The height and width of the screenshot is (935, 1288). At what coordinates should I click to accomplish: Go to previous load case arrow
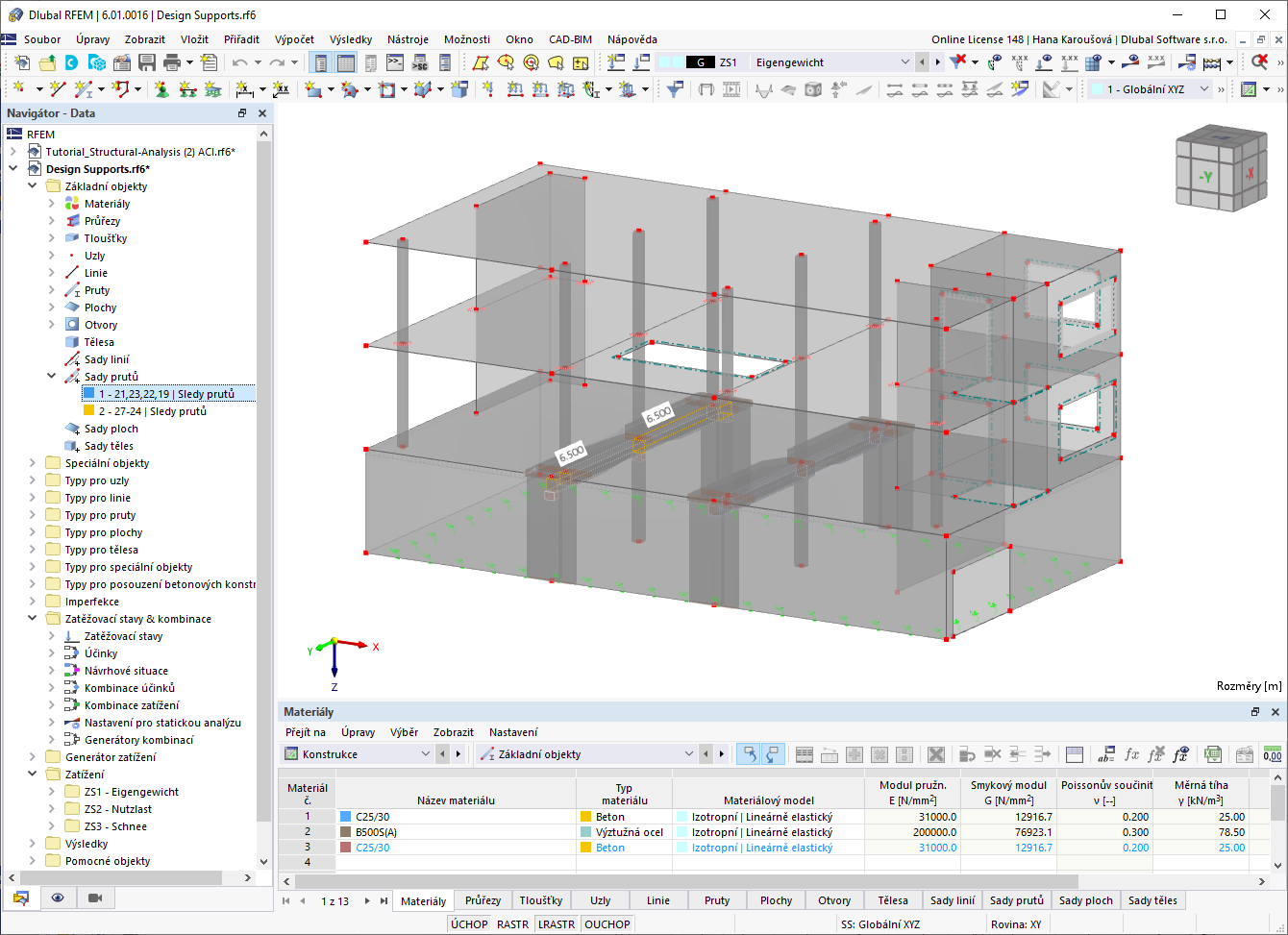(x=924, y=62)
